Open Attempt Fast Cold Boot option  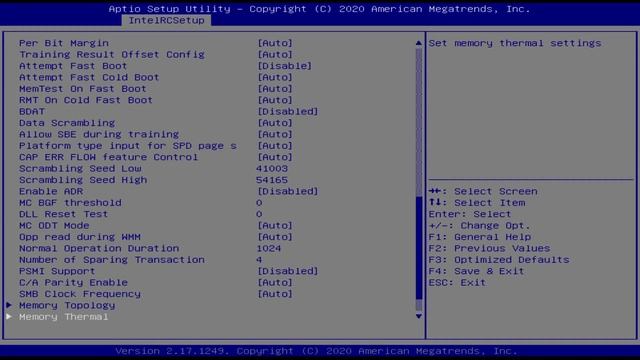click(x=275, y=77)
